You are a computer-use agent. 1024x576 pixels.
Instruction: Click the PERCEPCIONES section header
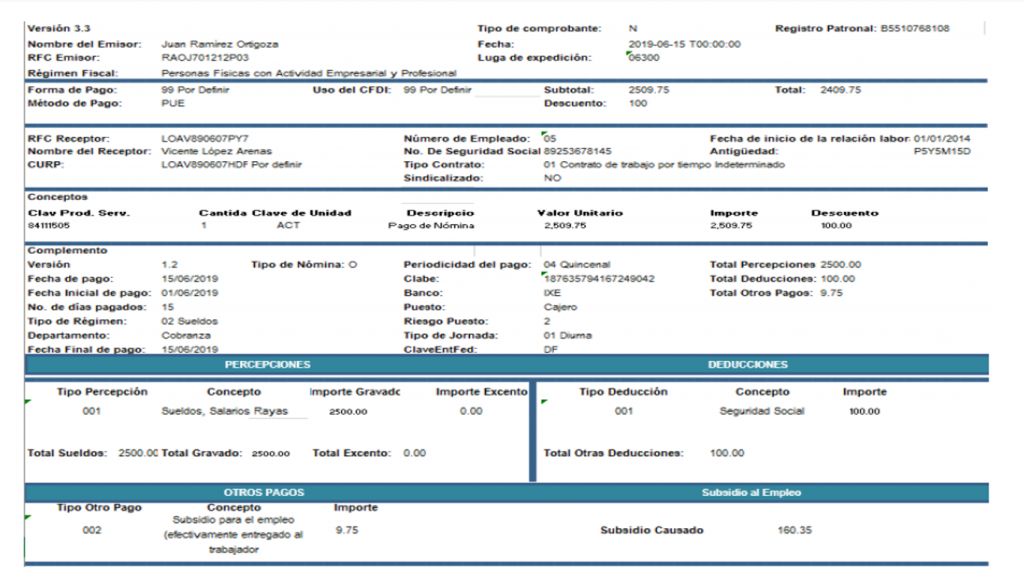pos(267,365)
